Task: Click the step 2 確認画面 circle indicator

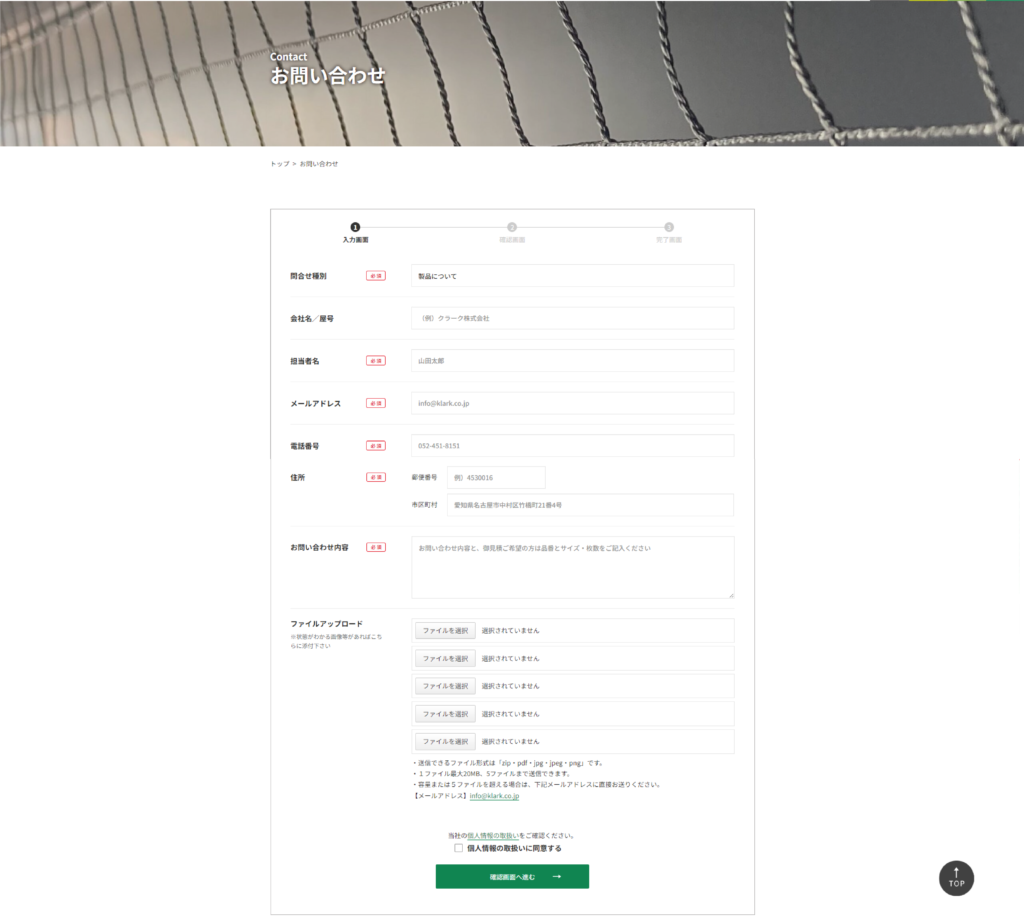Action: (512, 227)
